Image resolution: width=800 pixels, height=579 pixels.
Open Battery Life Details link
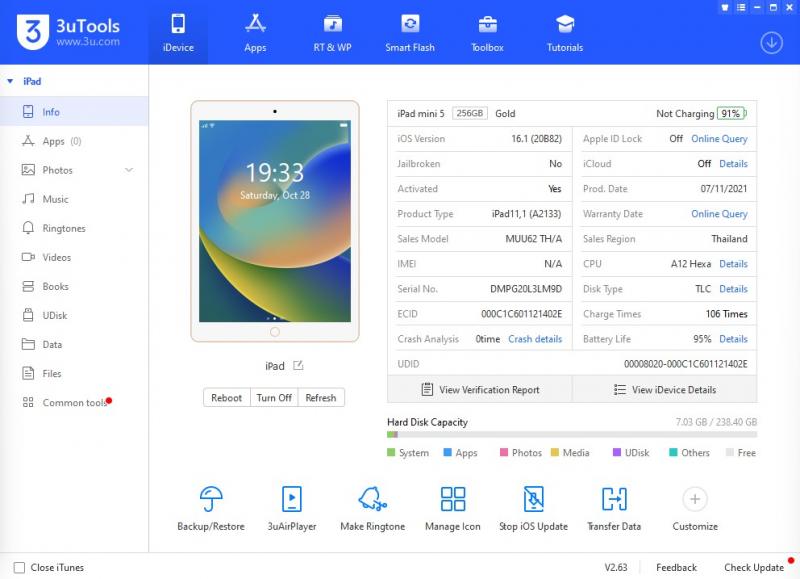pos(733,338)
